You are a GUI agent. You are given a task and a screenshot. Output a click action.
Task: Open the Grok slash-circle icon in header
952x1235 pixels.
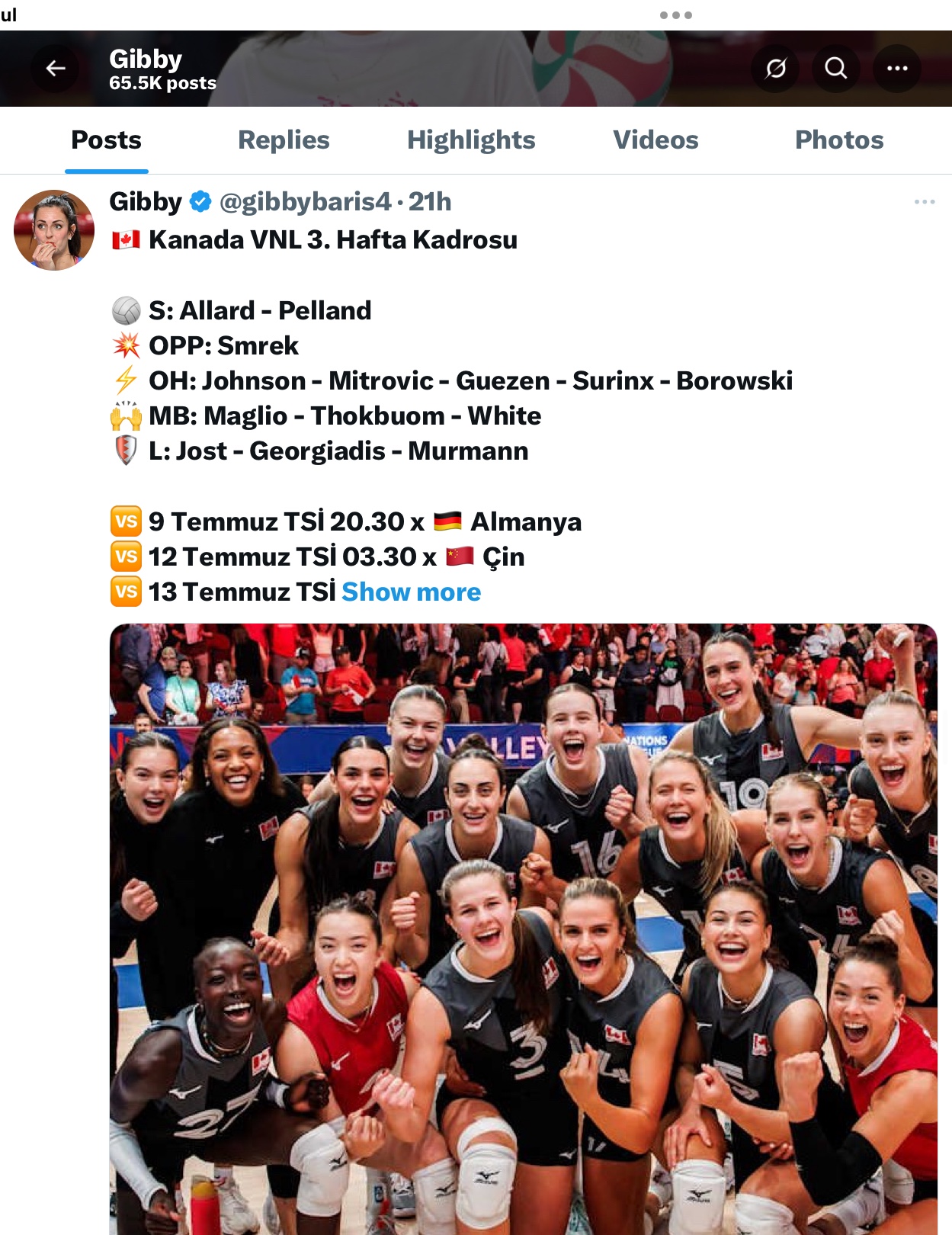pyautogui.click(x=775, y=69)
